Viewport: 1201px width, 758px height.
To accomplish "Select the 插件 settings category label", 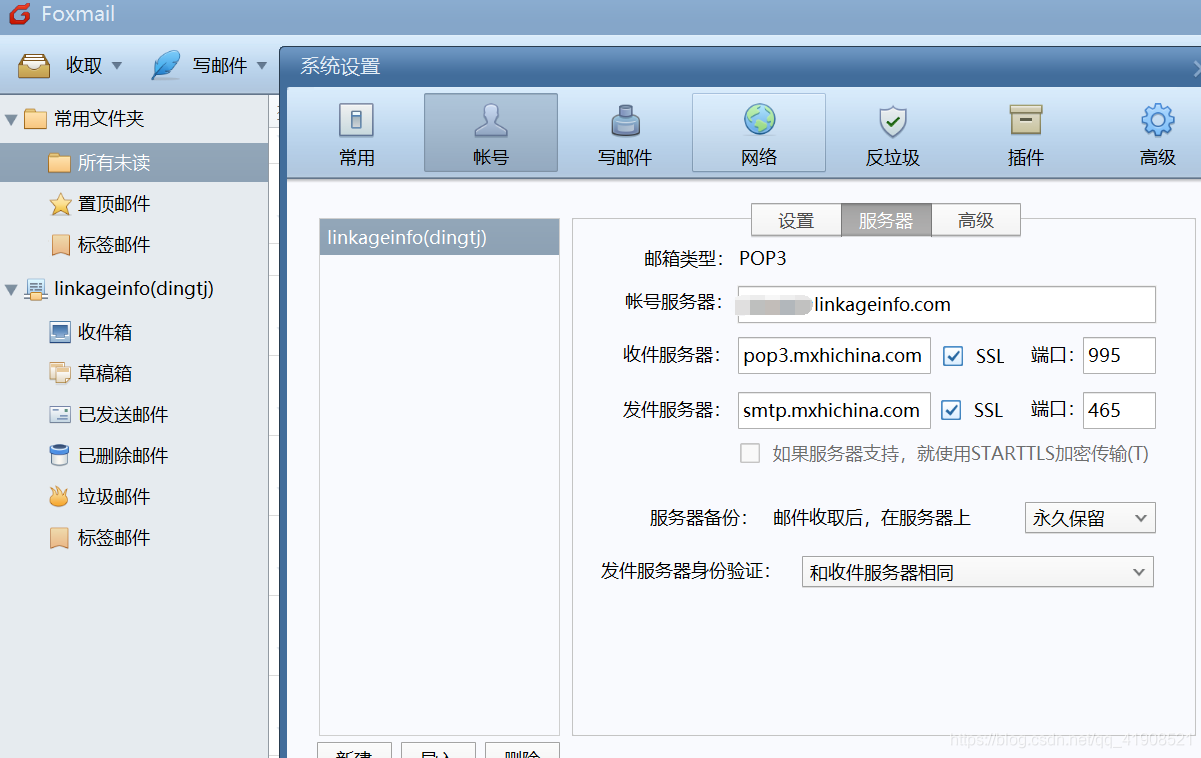I will pos(1026,157).
